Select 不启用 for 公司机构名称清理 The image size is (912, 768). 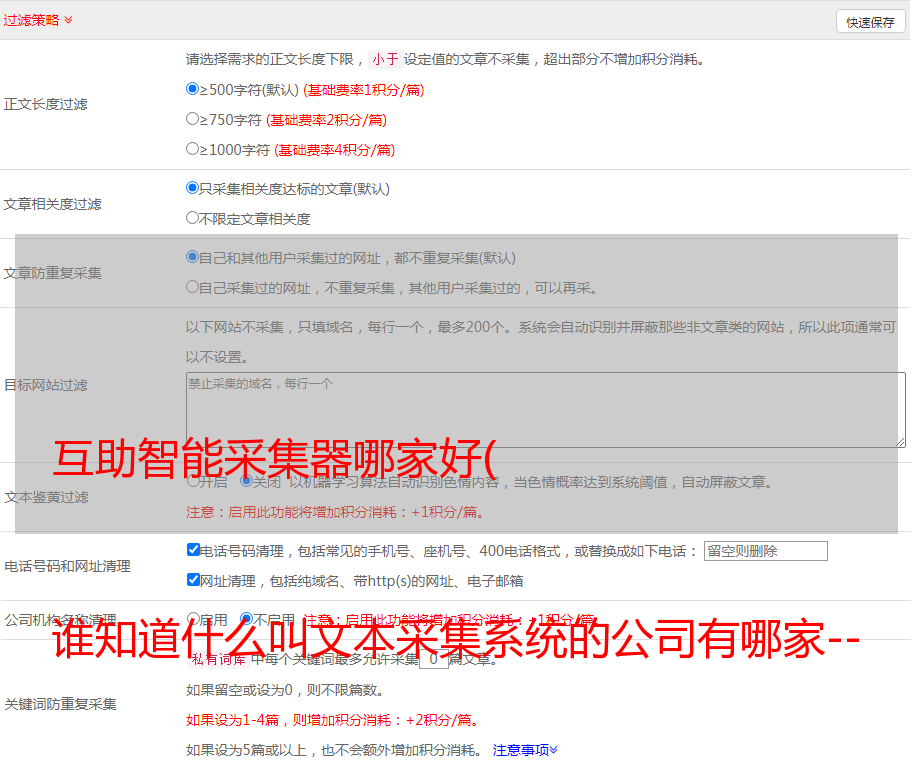tap(246, 619)
